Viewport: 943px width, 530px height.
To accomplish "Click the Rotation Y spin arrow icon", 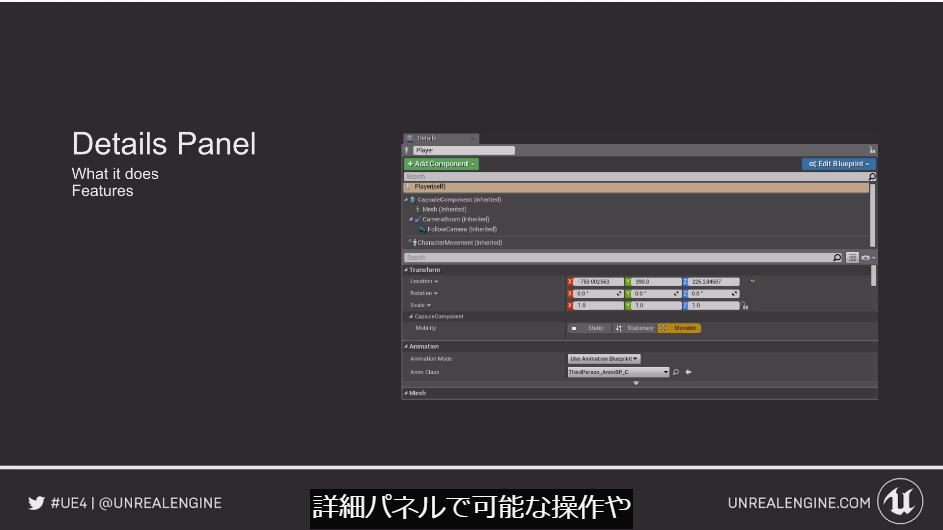I will pyautogui.click(x=677, y=294).
